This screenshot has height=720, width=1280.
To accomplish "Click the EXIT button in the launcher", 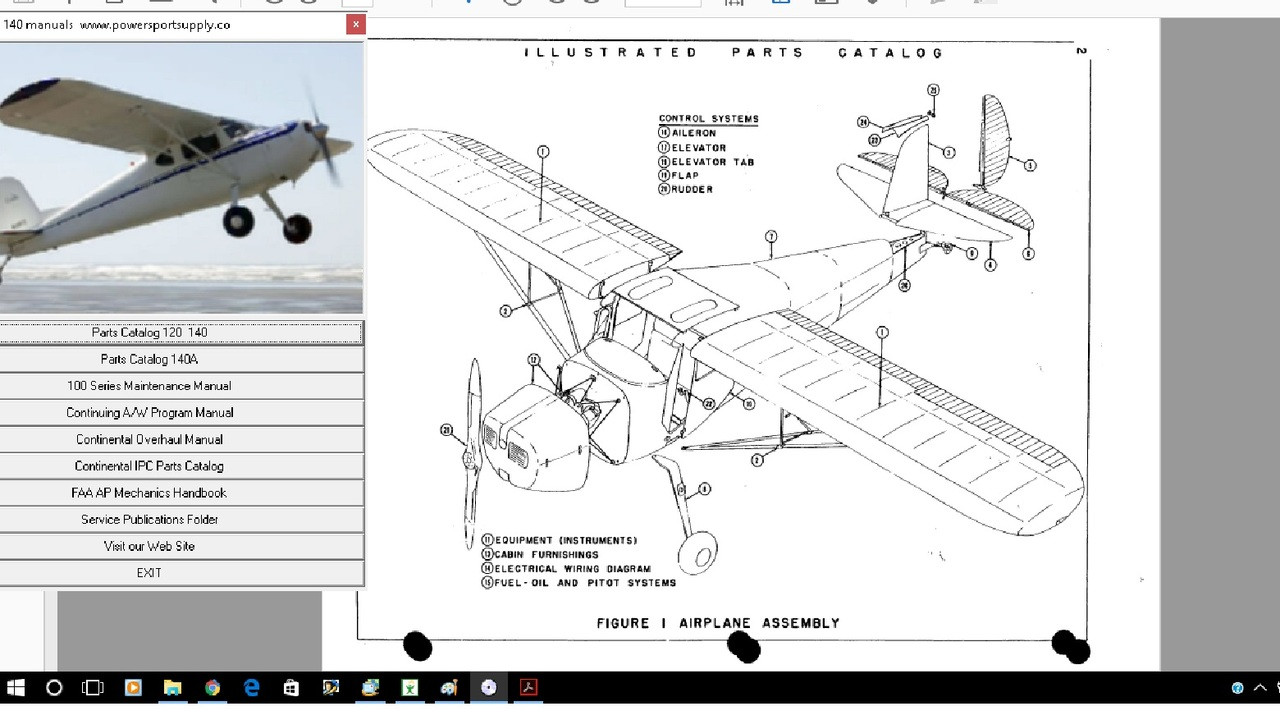I will [x=181, y=573].
